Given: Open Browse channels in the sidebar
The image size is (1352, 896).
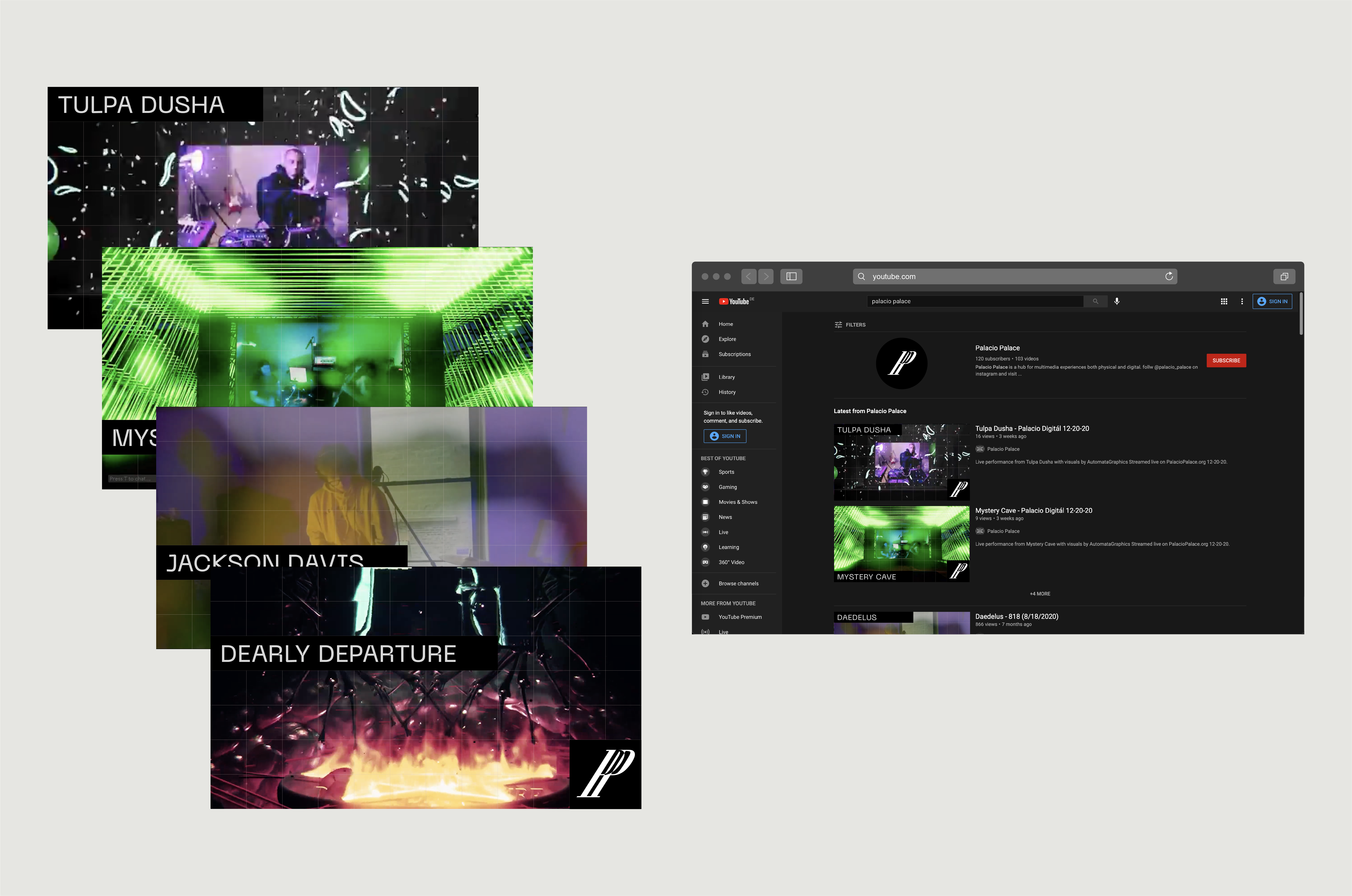Looking at the screenshot, I should [738, 583].
